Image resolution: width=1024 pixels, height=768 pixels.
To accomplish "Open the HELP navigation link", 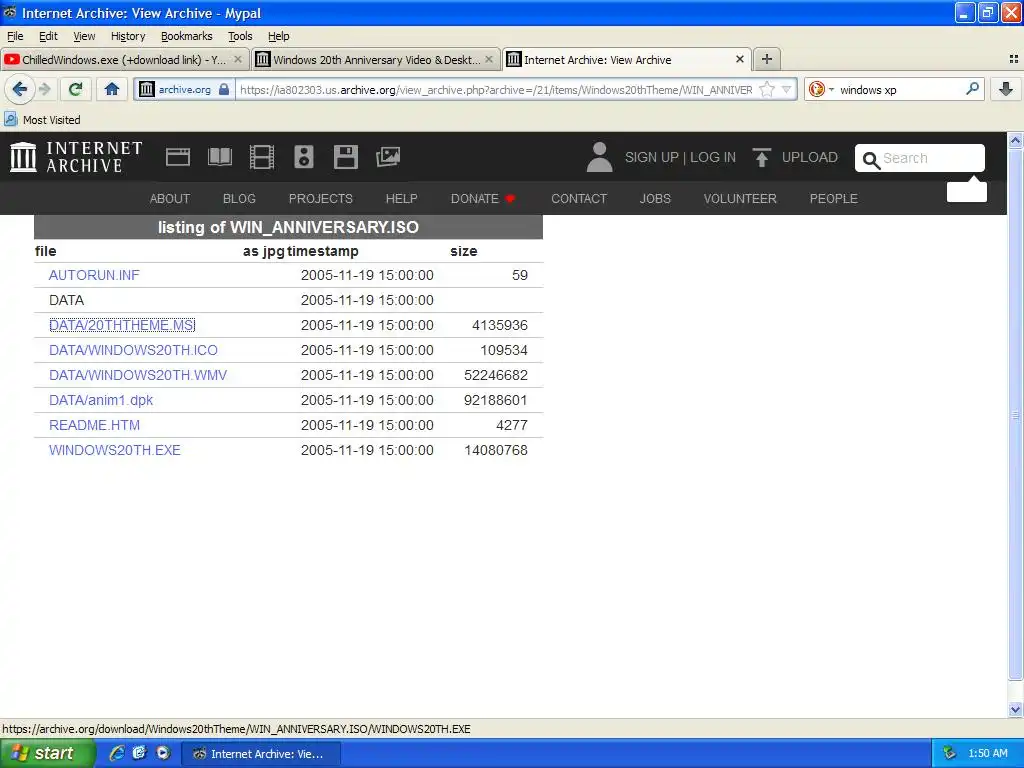I will (x=402, y=199).
